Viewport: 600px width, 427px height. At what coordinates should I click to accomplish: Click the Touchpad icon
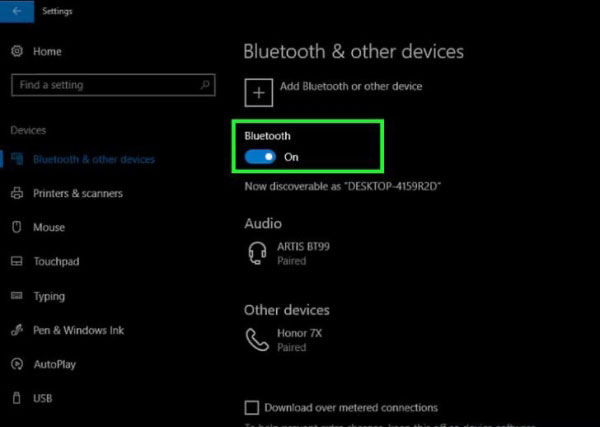point(16,261)
